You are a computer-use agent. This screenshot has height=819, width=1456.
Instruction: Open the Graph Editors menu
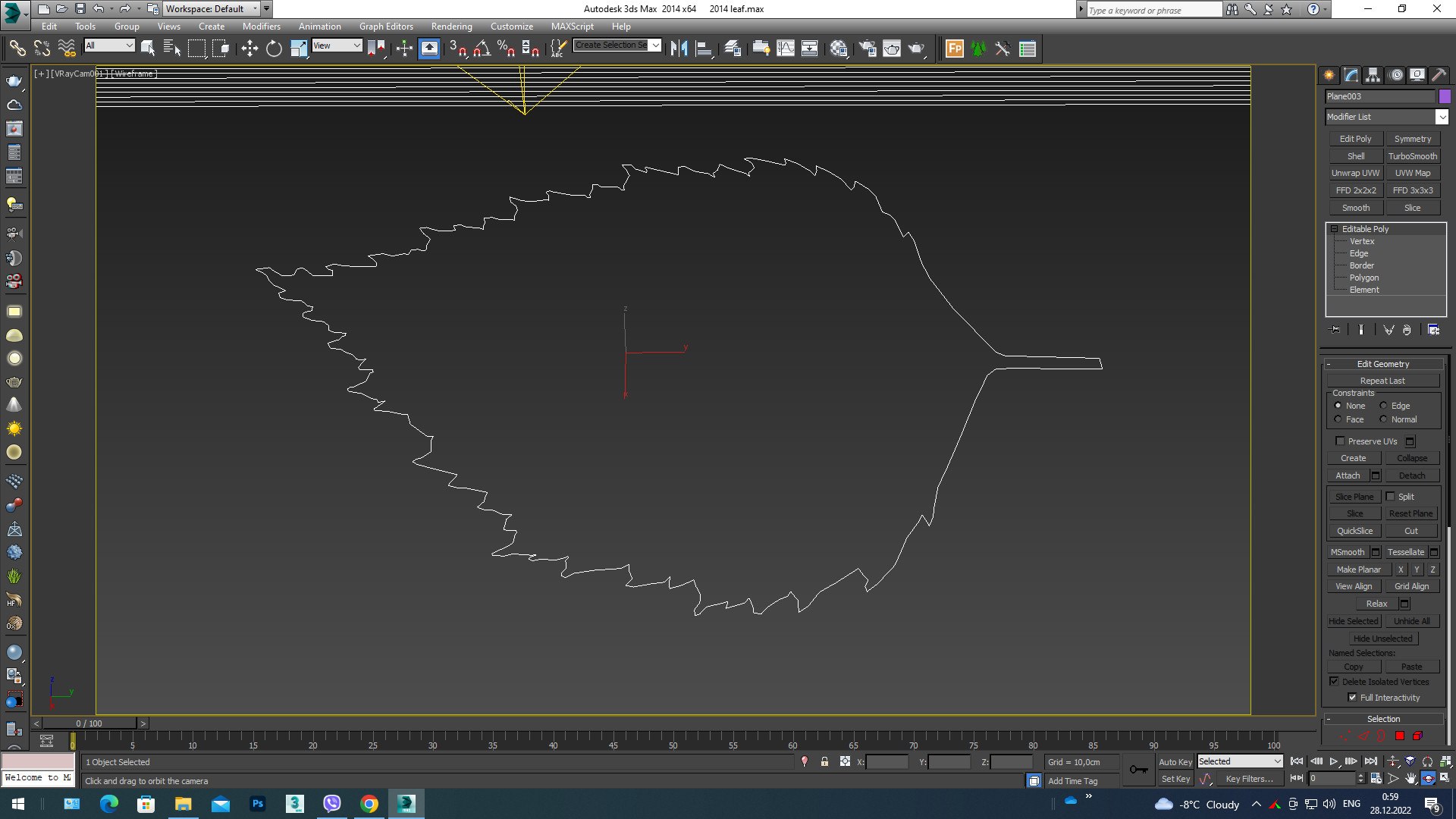click(386, 26)
